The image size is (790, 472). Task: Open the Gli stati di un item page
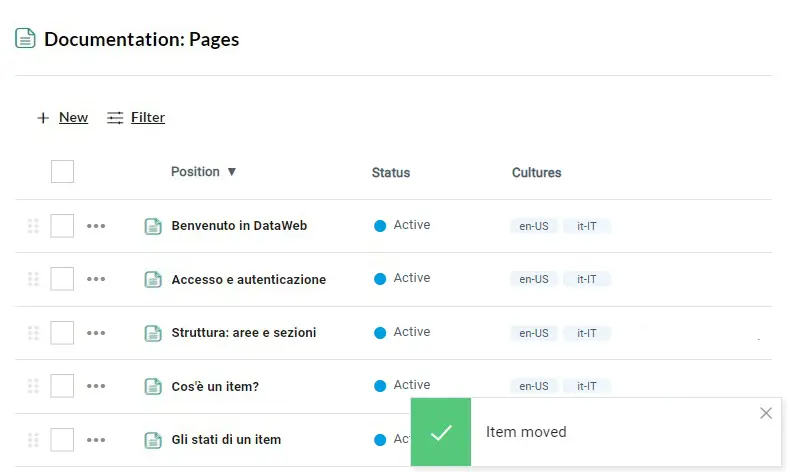pos(226,440)
